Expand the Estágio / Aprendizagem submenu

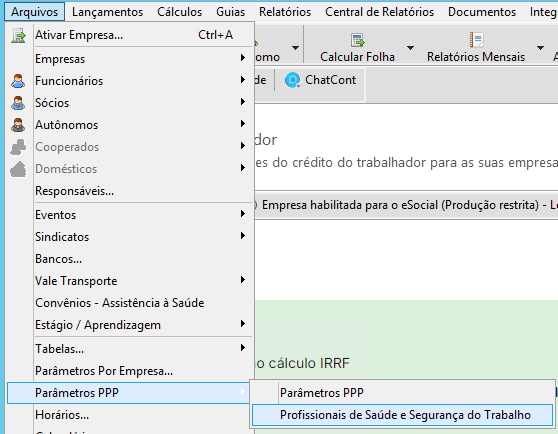pos(130,325)
